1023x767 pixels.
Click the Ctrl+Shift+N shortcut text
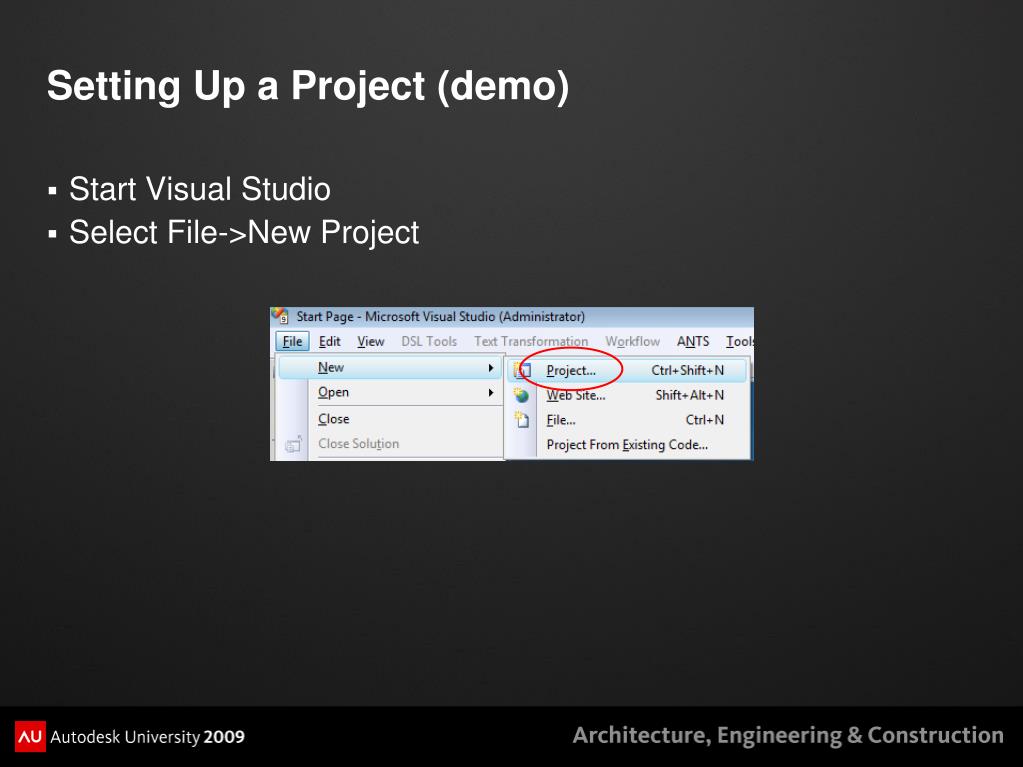(x=688, y=370)
